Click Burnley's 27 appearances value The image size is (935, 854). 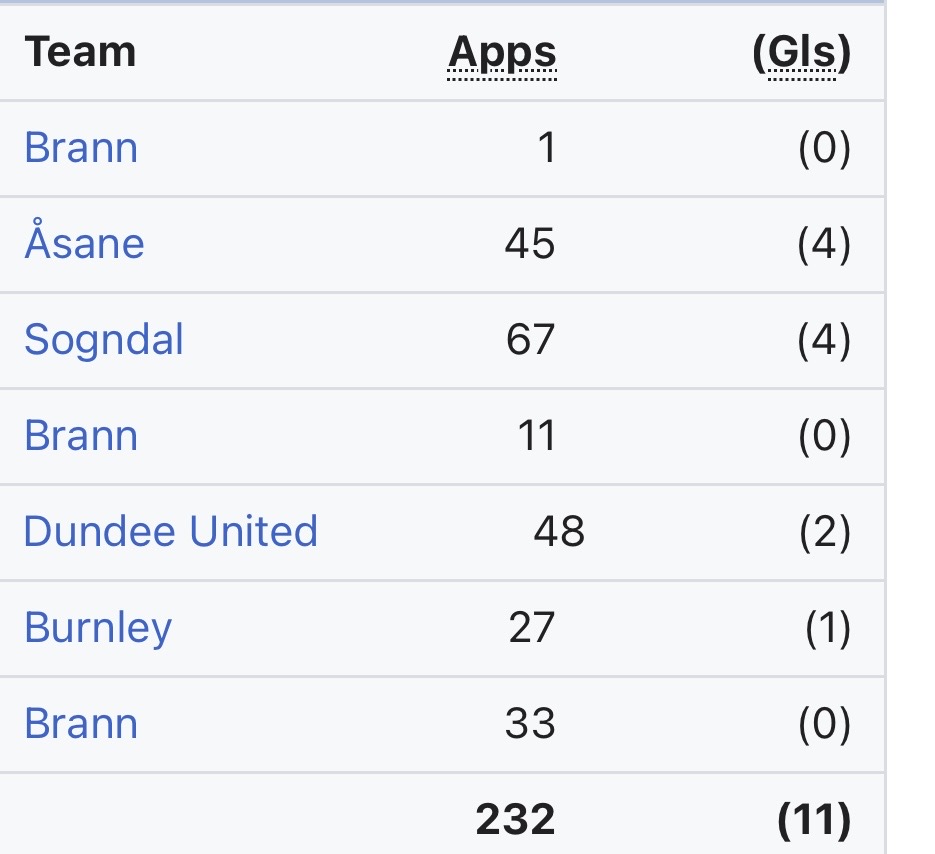click(x=530, y=628)
